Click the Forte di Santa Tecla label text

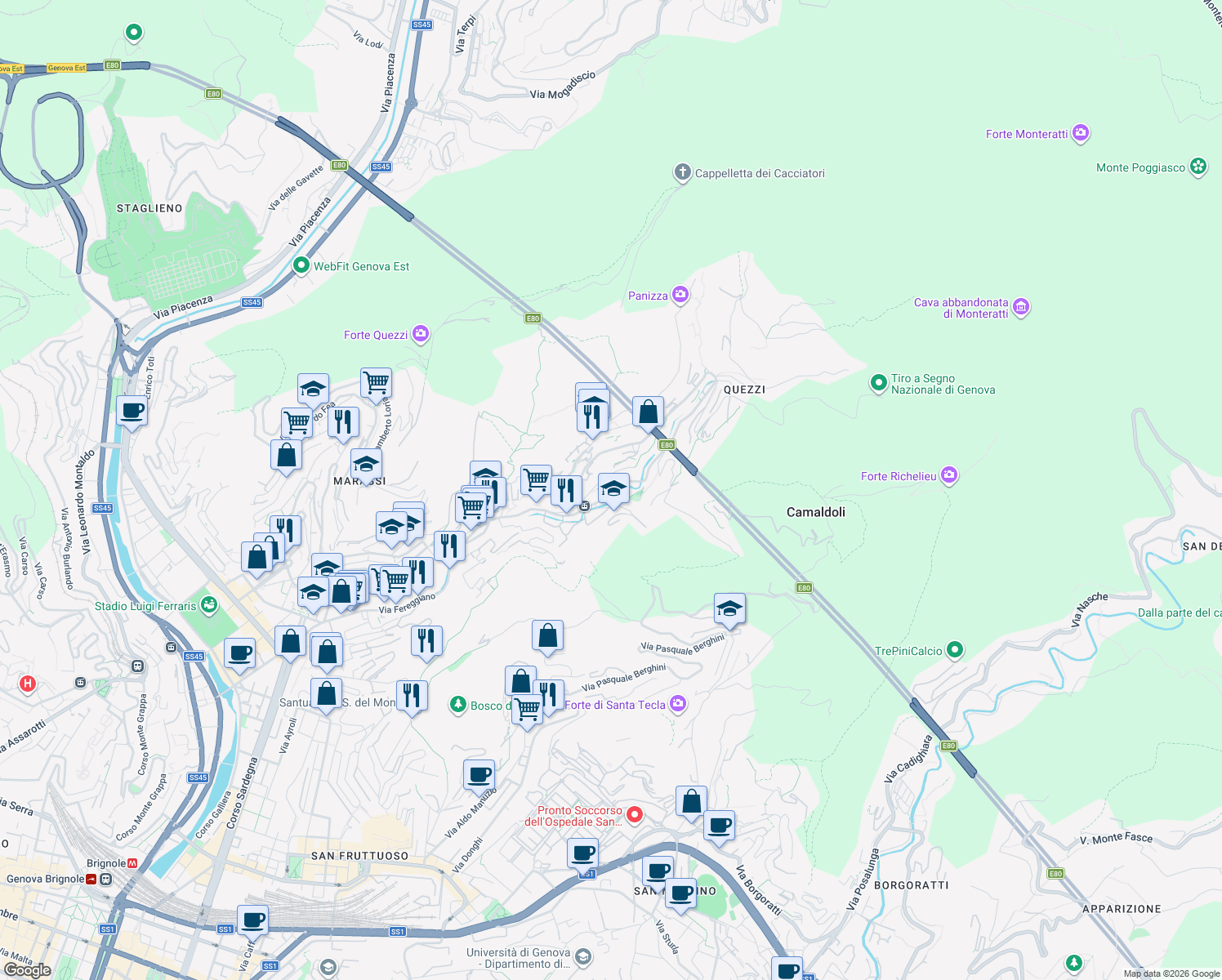pyautogui.click(x=617, y=705)
